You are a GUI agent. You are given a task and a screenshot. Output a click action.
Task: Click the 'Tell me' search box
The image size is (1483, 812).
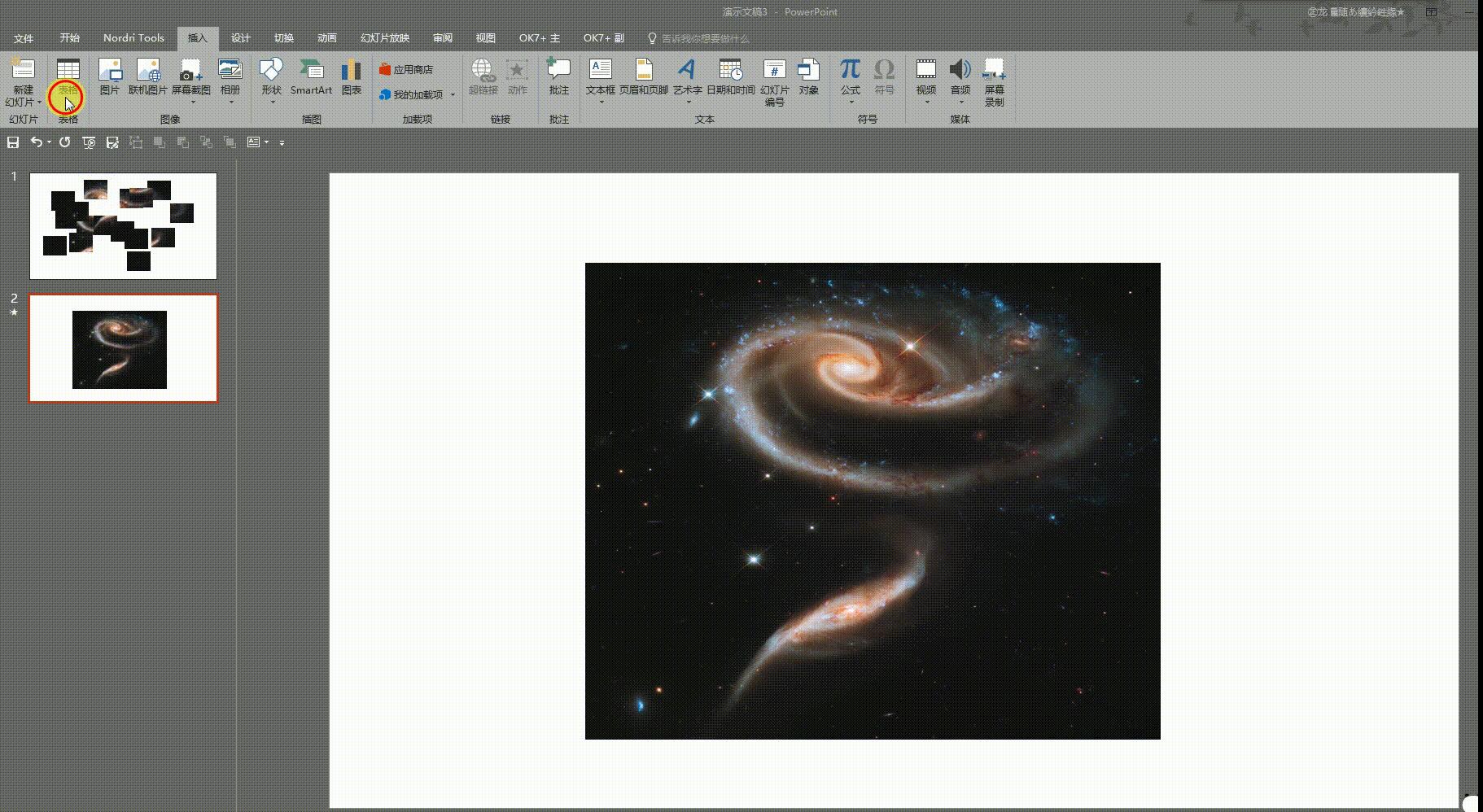[705, 38]
